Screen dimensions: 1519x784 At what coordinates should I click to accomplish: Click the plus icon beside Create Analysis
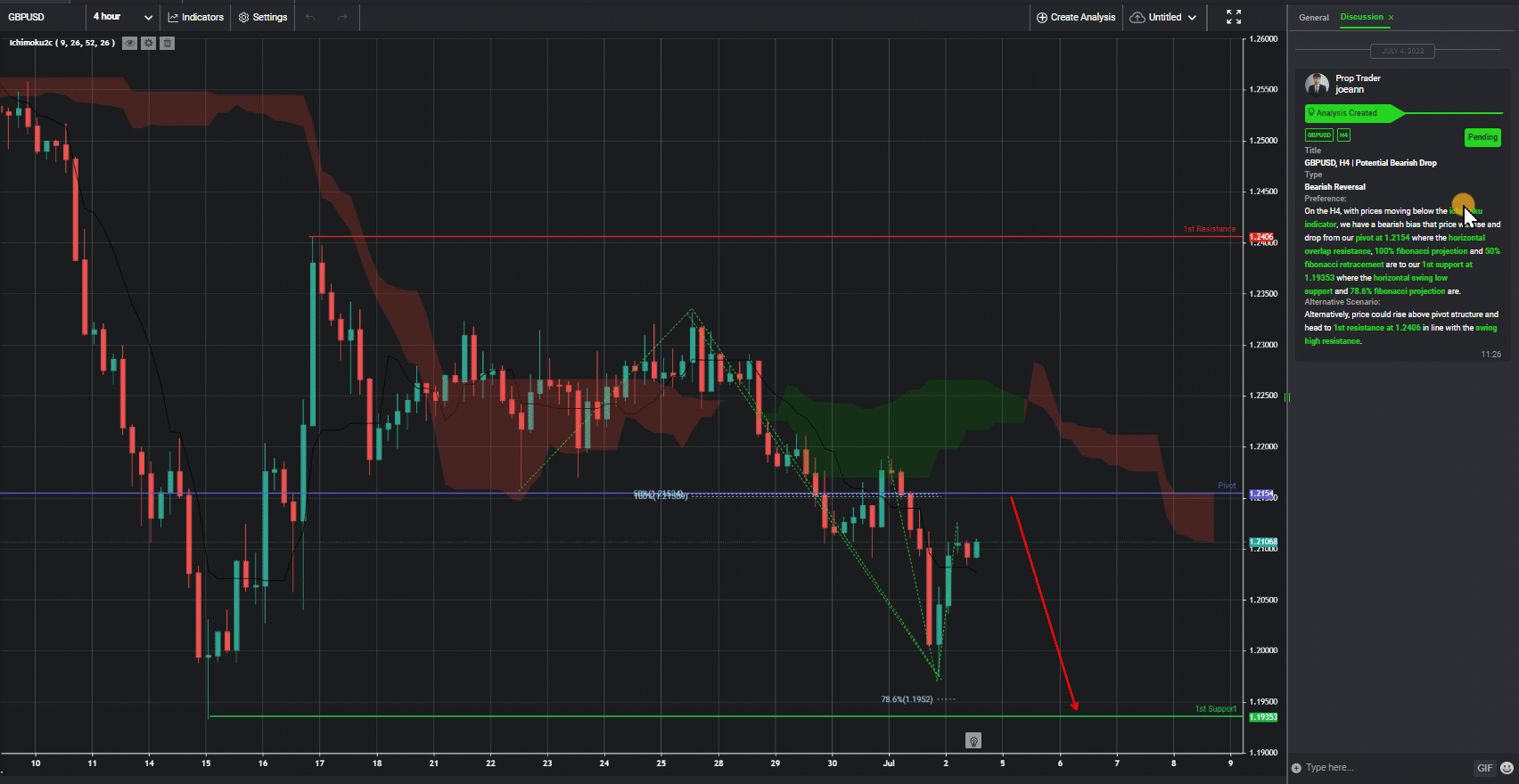1042,17
